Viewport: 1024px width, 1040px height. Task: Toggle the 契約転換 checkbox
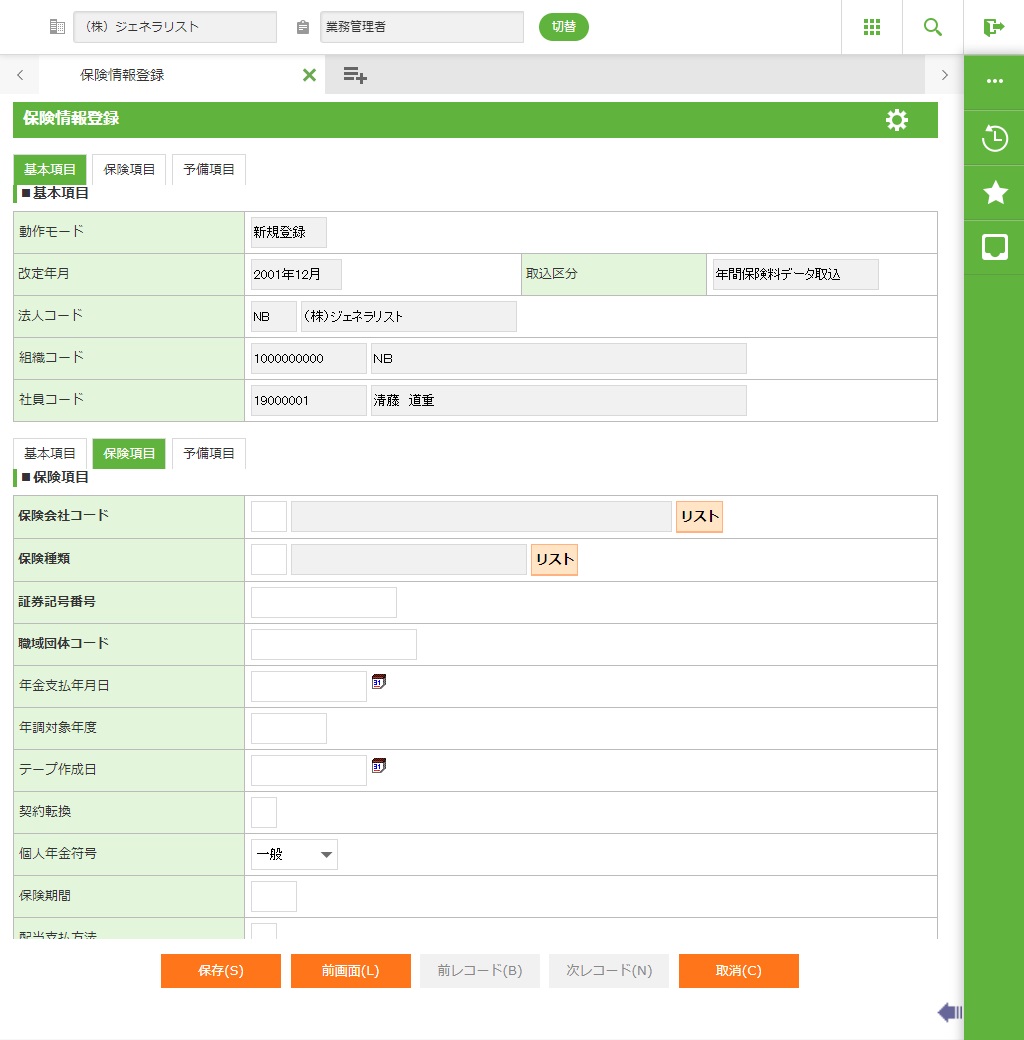point(264,813)
